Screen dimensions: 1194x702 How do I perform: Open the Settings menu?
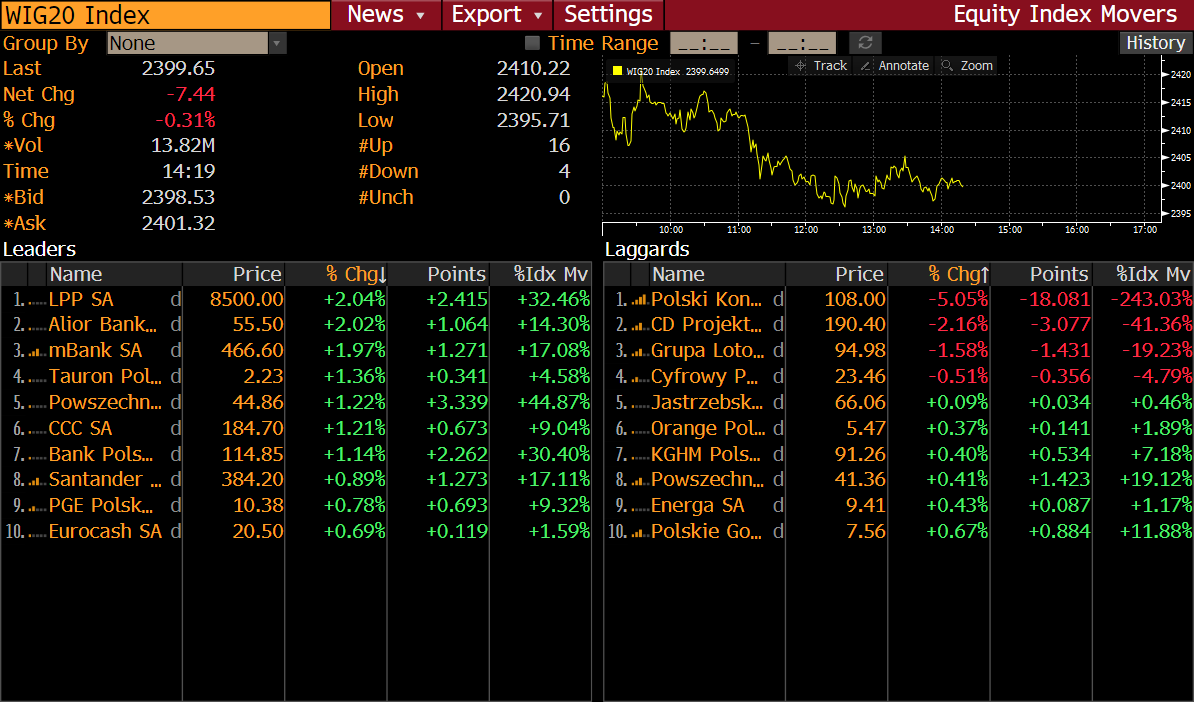coord(608,15)
